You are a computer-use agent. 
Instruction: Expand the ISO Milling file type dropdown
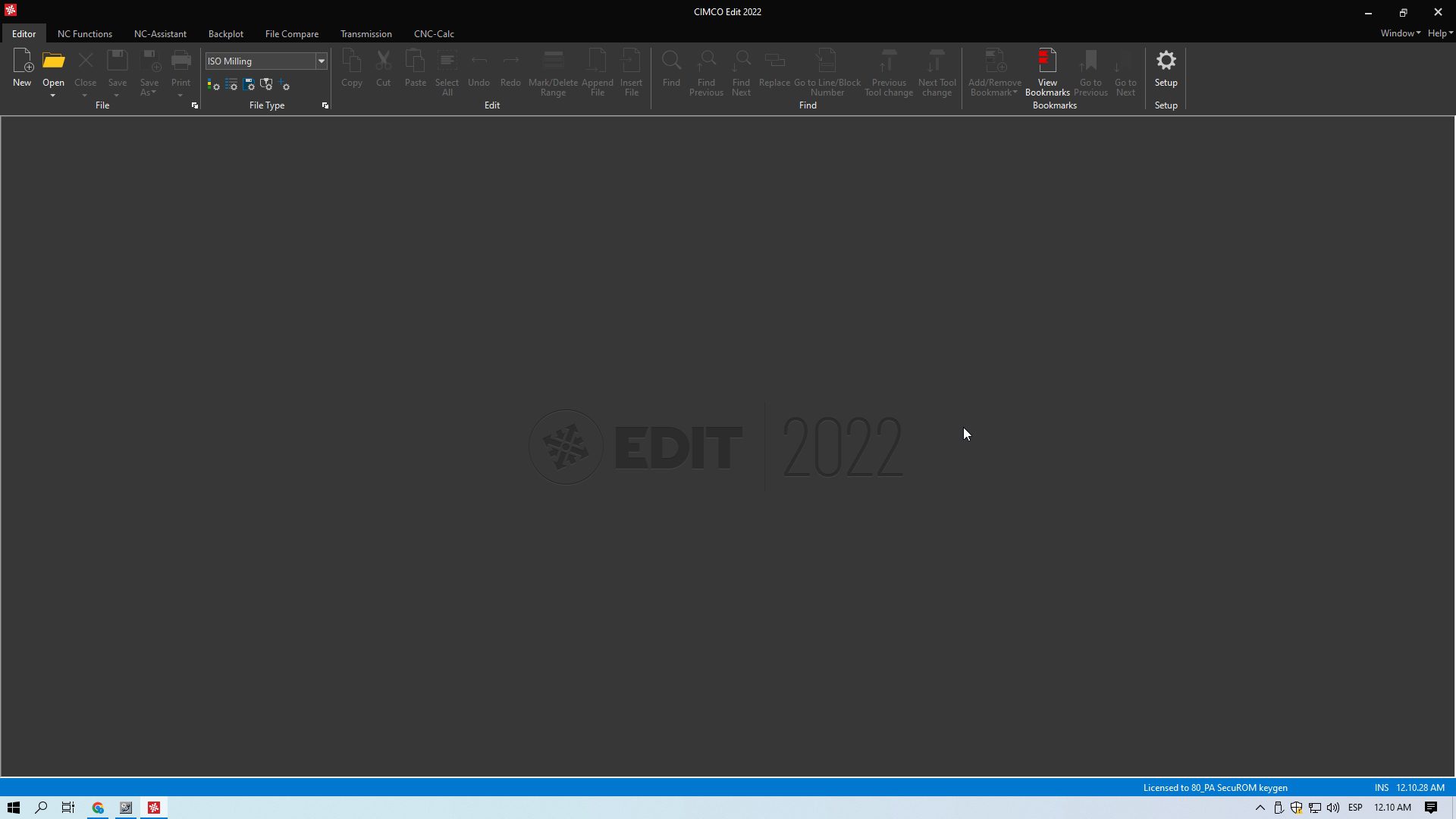click(x=321, y=61)
